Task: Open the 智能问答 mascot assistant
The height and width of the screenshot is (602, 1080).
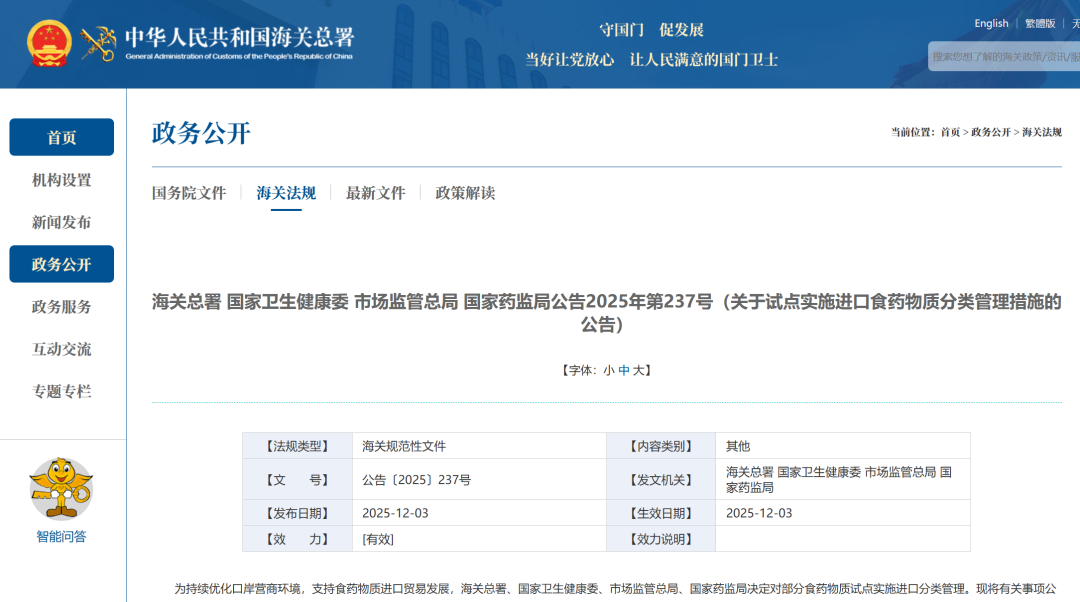Action: [61, 490]
